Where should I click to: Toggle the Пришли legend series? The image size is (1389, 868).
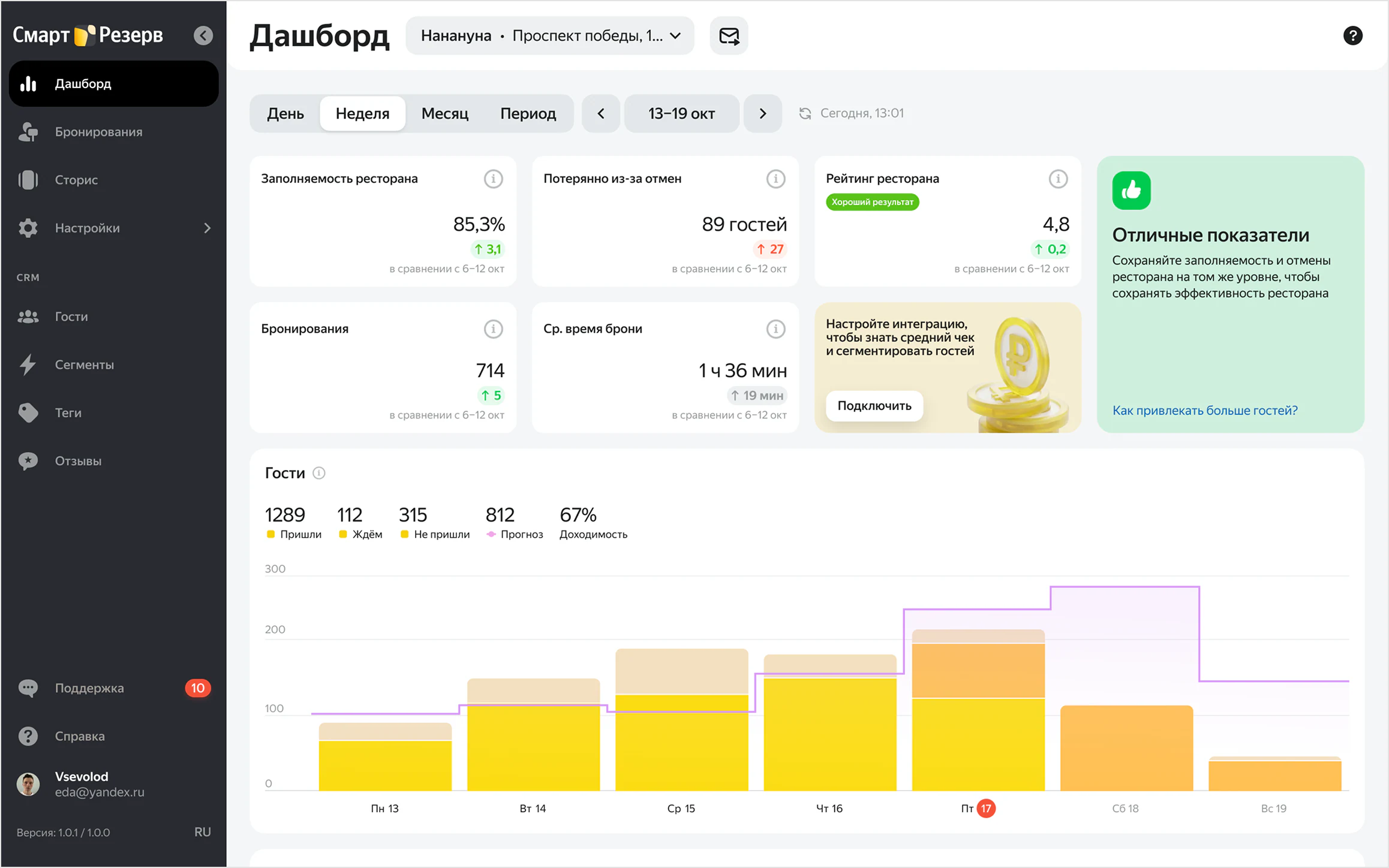point(294,534)
